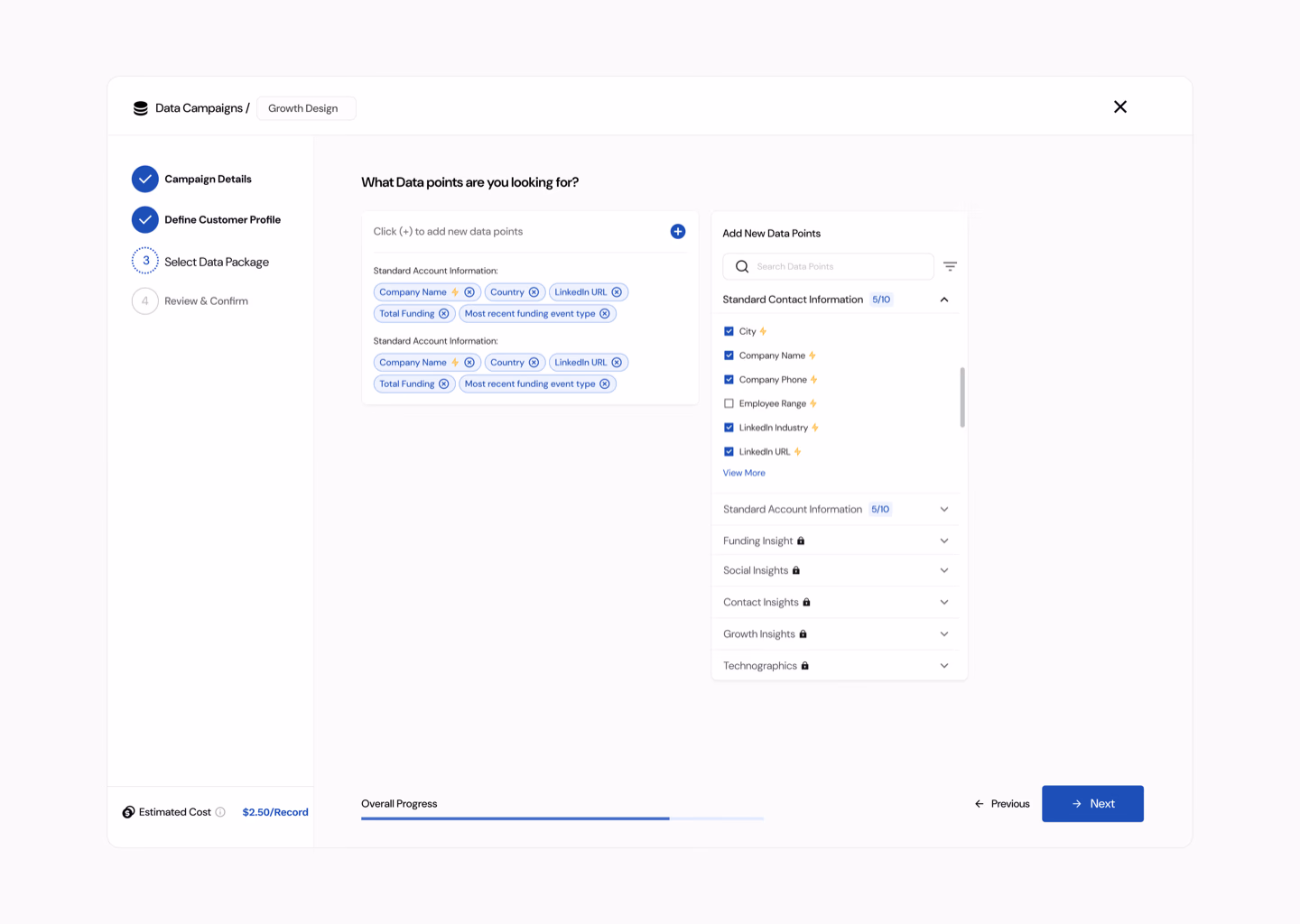Go to the Campaign Details step

(x=208, y=180)
